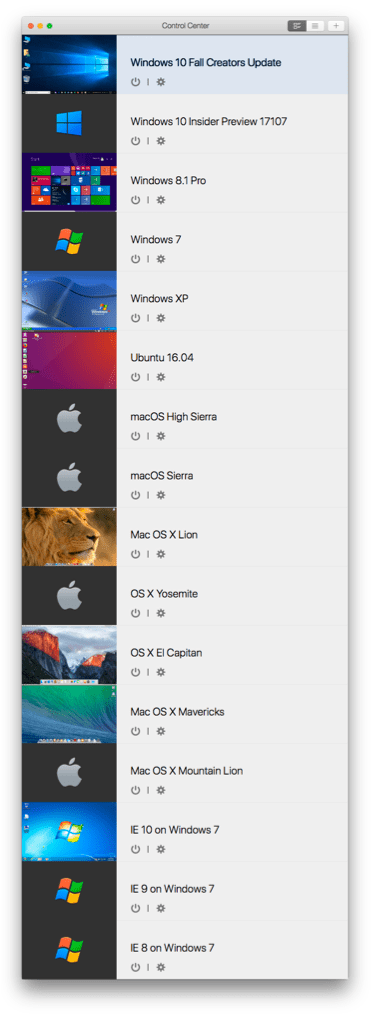This screenshot has height=1031, width=383.
Task: Select IE 9 on Windows 7 entry
Action: click(x=185, y=891)
